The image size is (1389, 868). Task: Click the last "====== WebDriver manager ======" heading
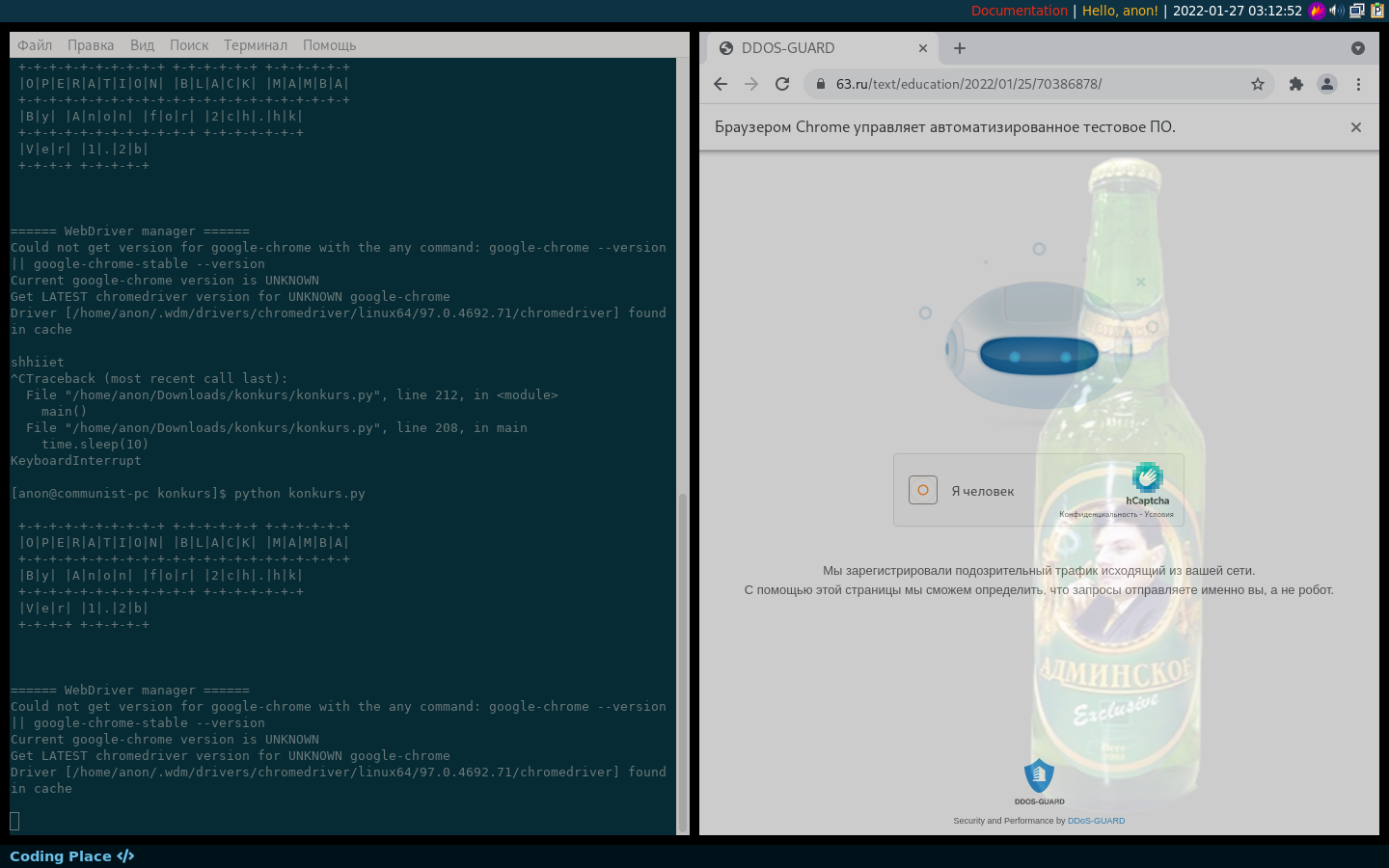(x=130, y=691)
